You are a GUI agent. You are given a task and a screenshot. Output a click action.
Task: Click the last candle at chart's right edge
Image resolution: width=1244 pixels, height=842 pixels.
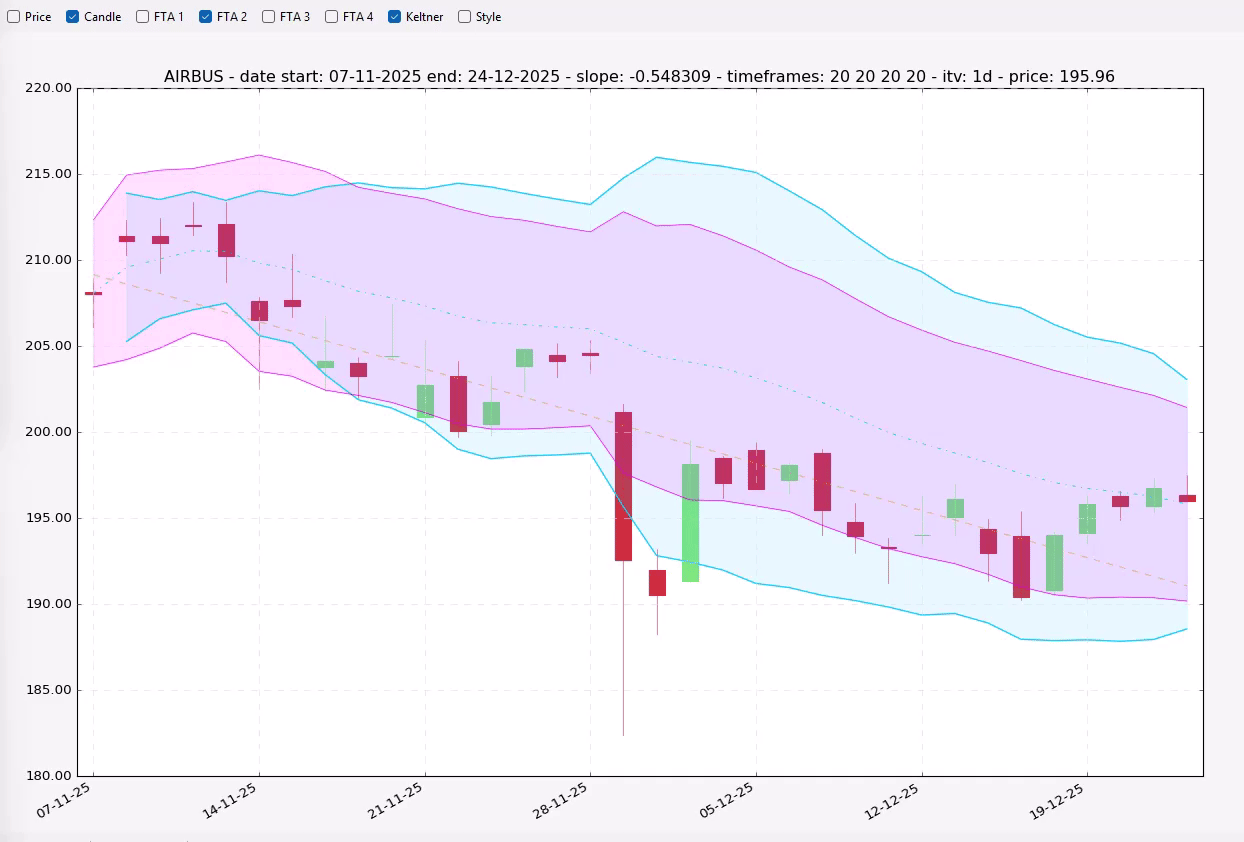[1187, 498]
